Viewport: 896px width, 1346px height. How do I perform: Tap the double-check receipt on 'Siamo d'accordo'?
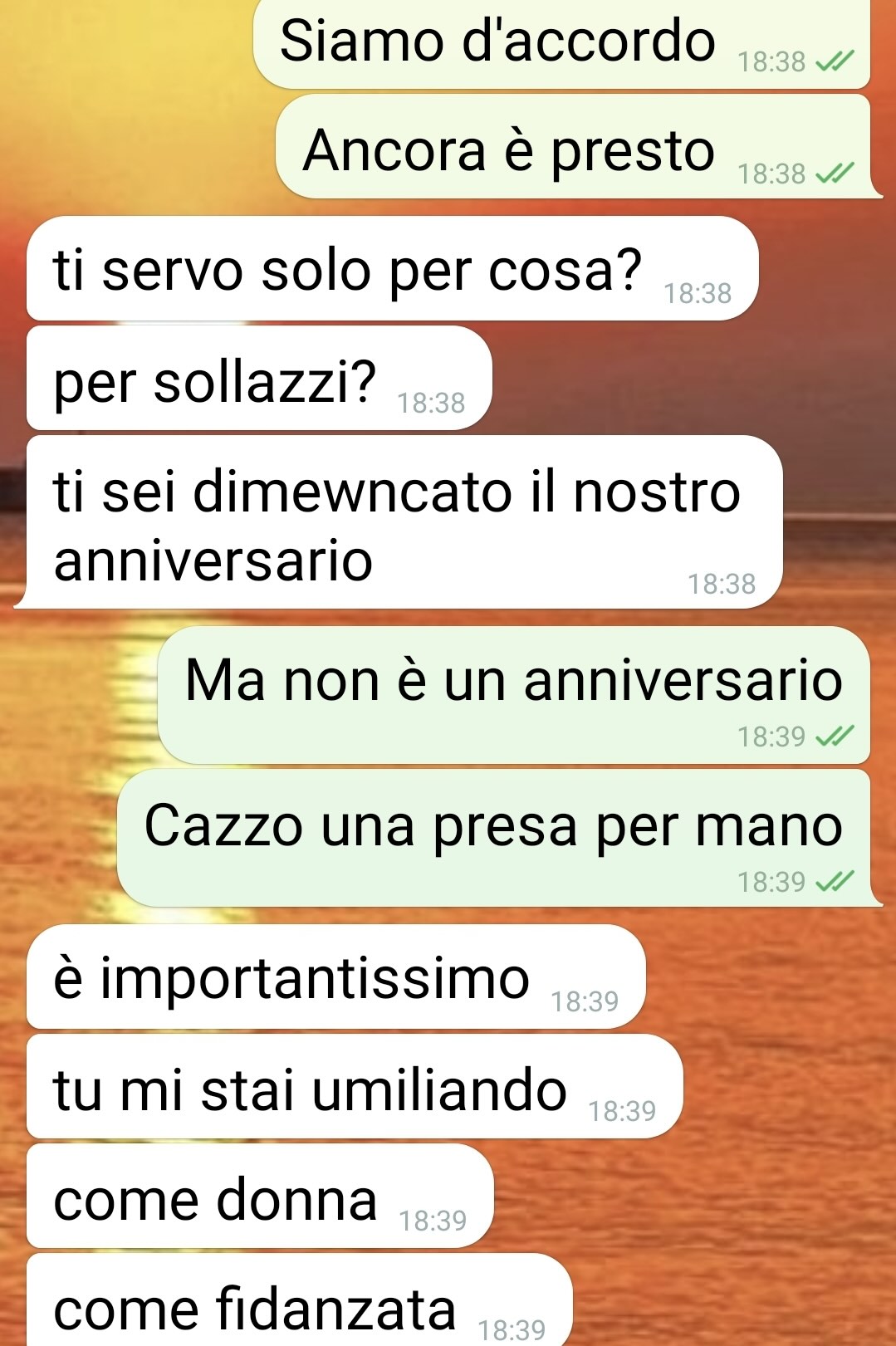(x=835, y=61)
